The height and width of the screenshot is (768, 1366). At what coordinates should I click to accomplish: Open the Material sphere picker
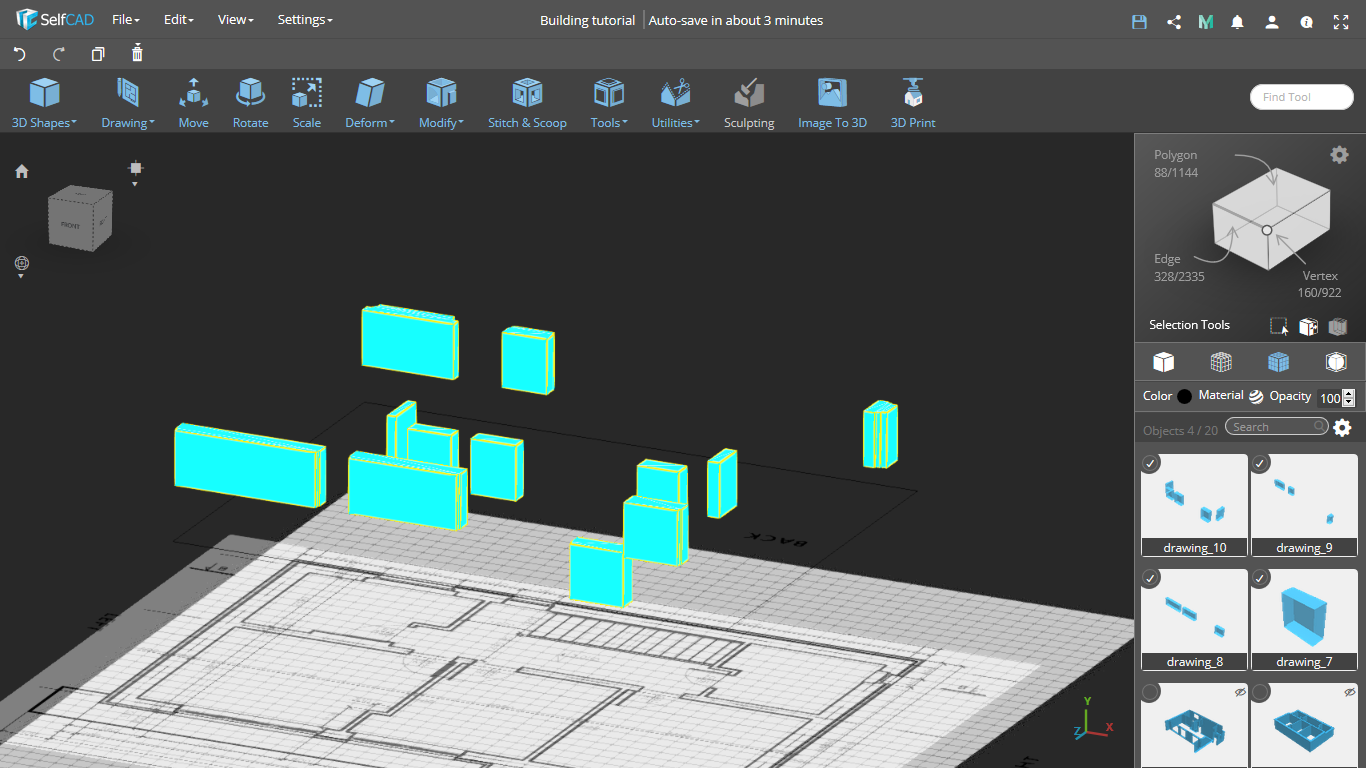tap(1256, 396)
